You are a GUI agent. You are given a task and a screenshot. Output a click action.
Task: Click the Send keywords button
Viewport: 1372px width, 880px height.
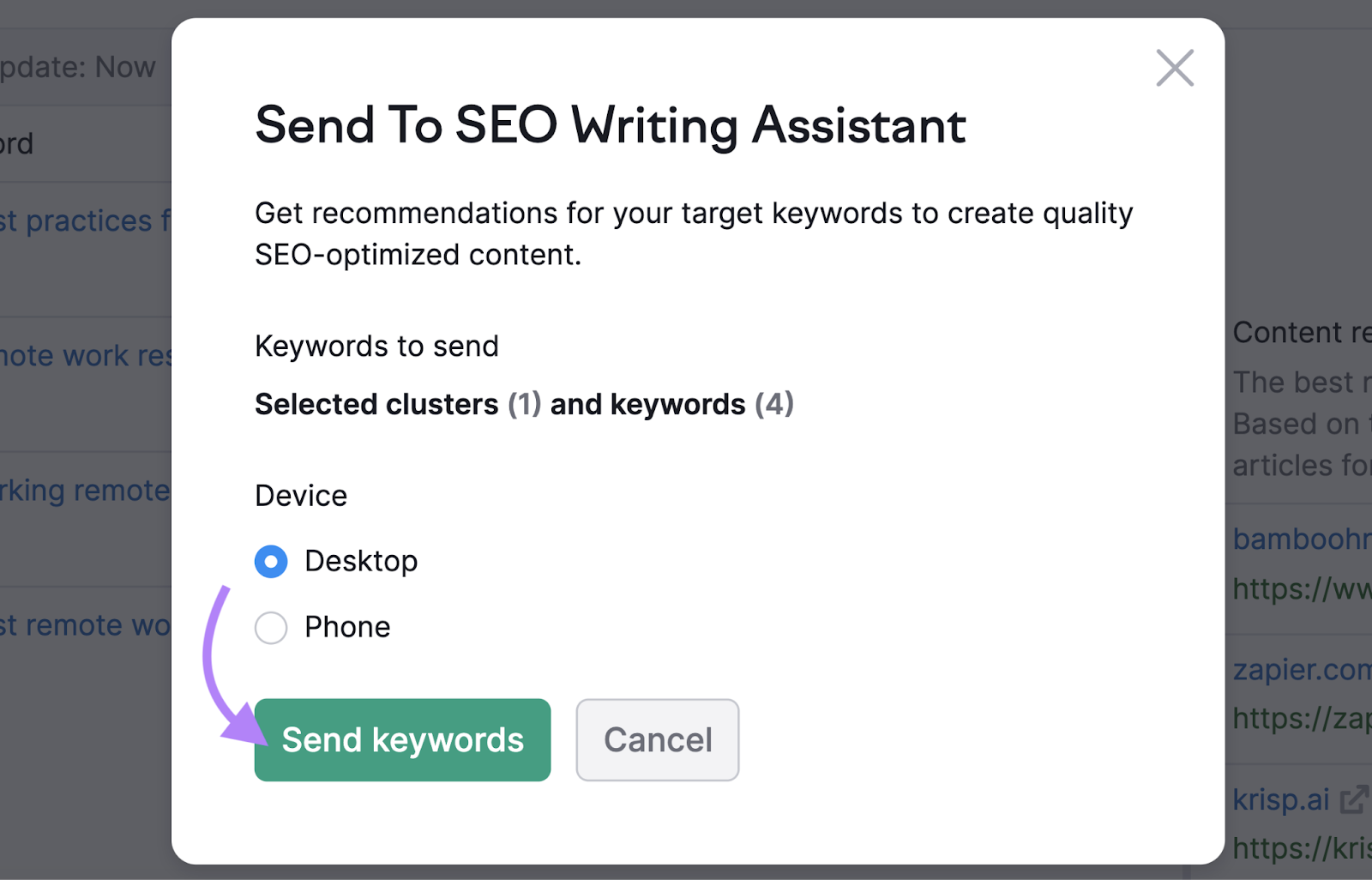tap(402, 739)
